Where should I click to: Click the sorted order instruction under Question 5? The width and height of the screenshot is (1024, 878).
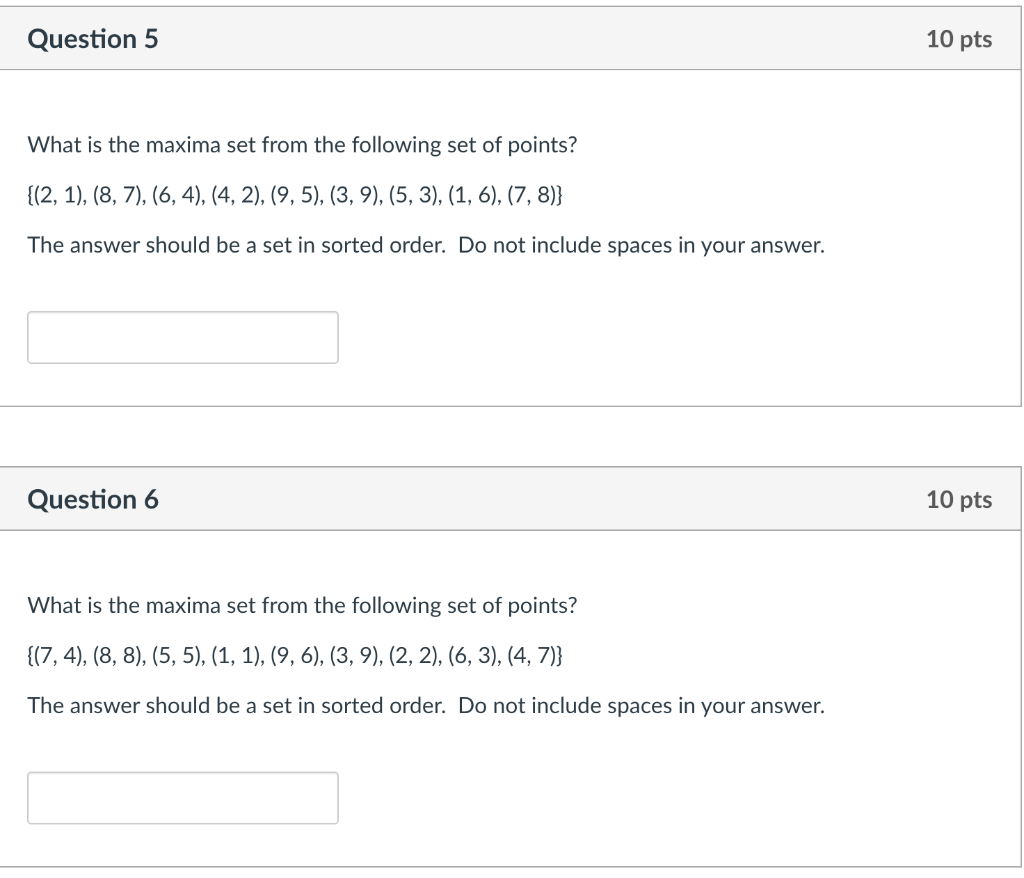coord(426,245)
